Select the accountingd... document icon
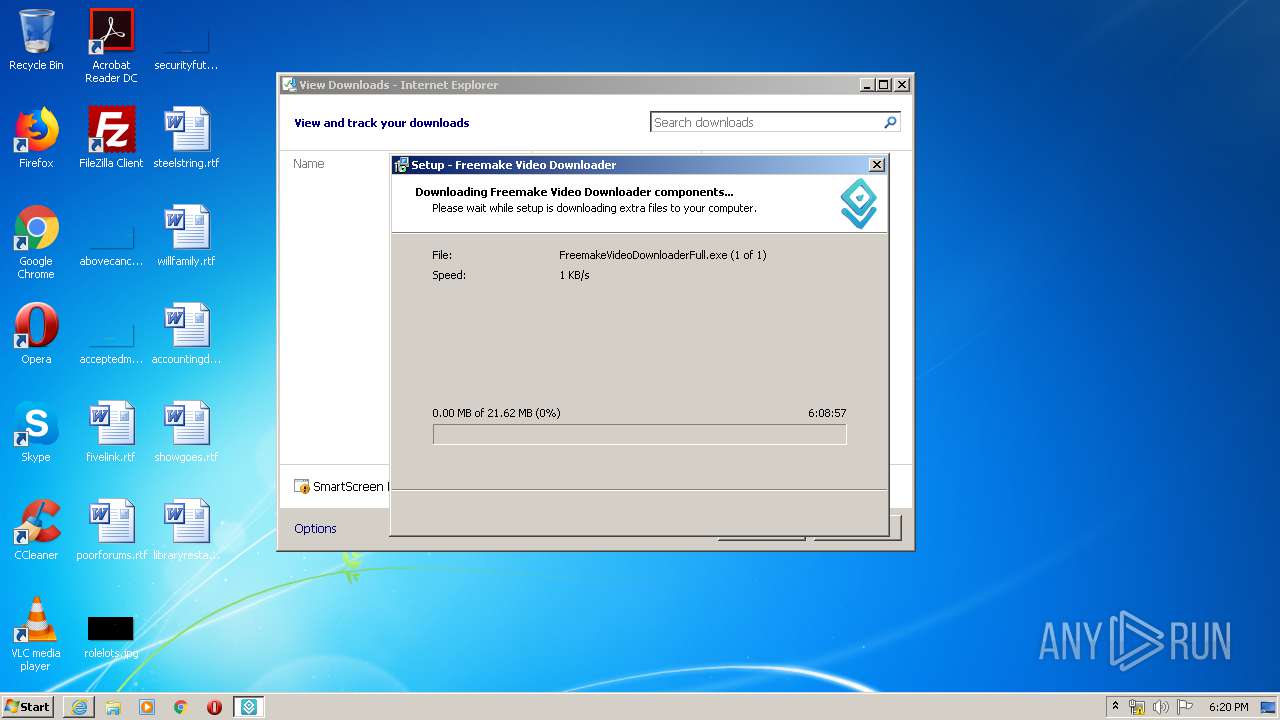This screenshot has width=1280, height=720. 186,334
